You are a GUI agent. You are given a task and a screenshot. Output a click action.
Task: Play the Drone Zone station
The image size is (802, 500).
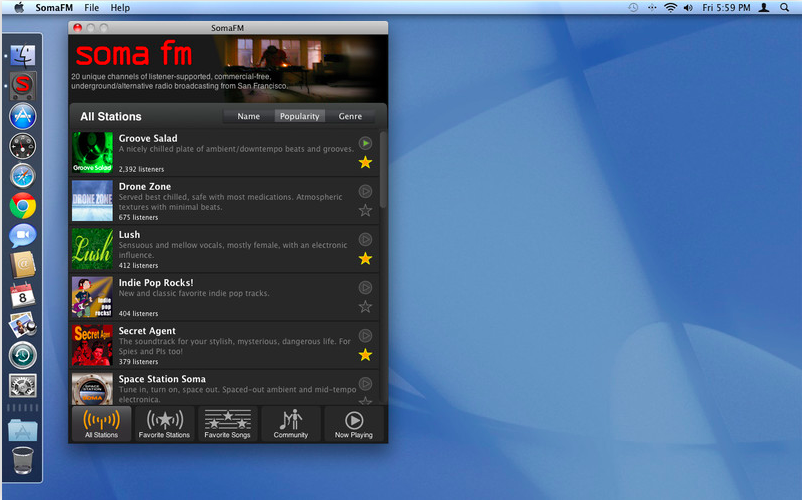365,191
